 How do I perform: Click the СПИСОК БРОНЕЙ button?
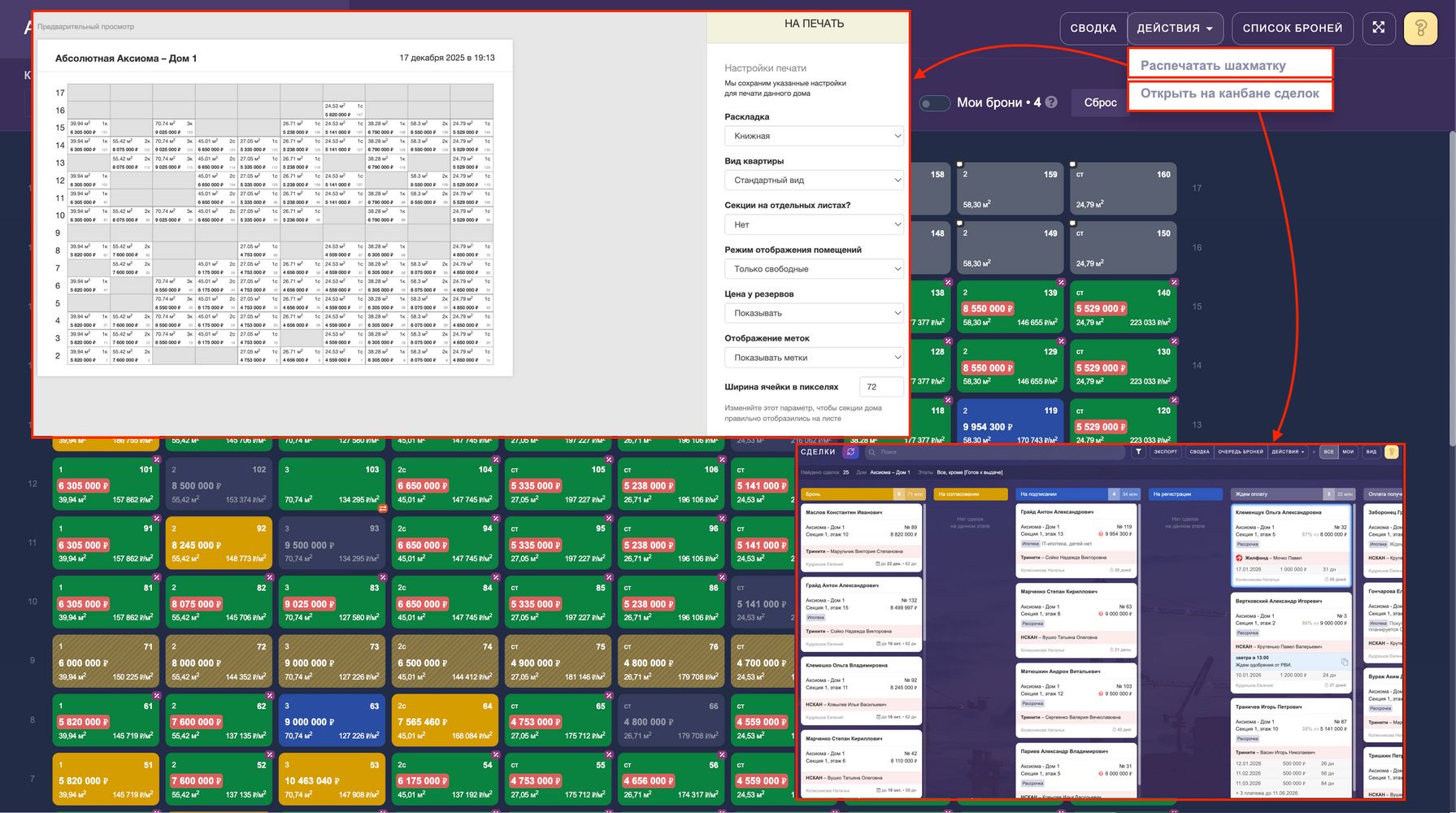[1292, 28]
